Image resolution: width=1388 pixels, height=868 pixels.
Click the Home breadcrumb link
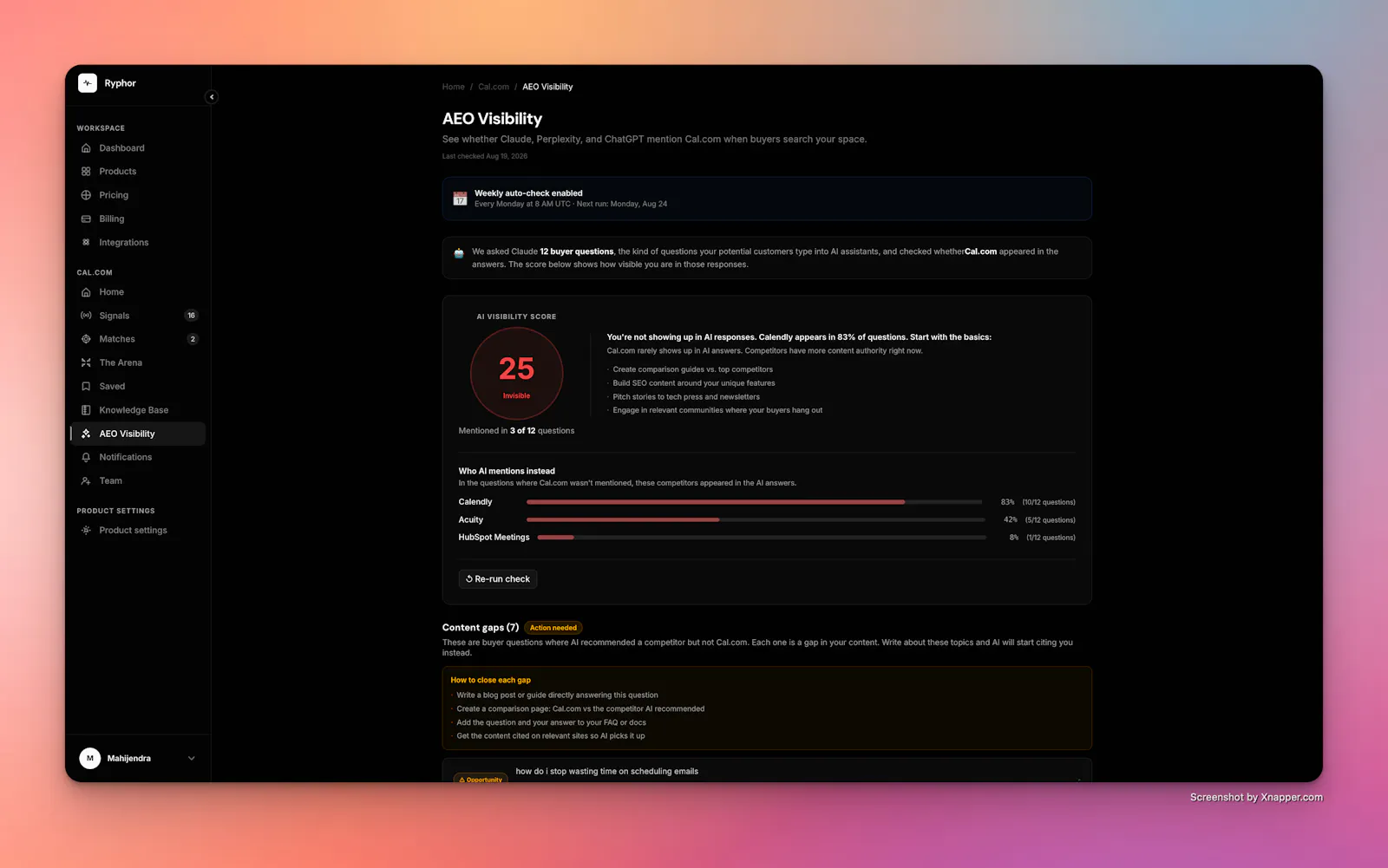click(x=453, y=87)
